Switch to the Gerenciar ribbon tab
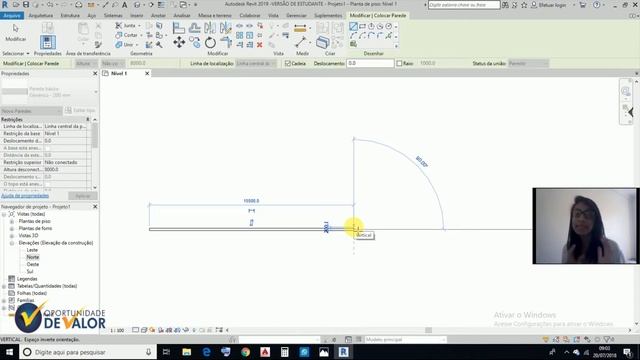 [296, 16]
